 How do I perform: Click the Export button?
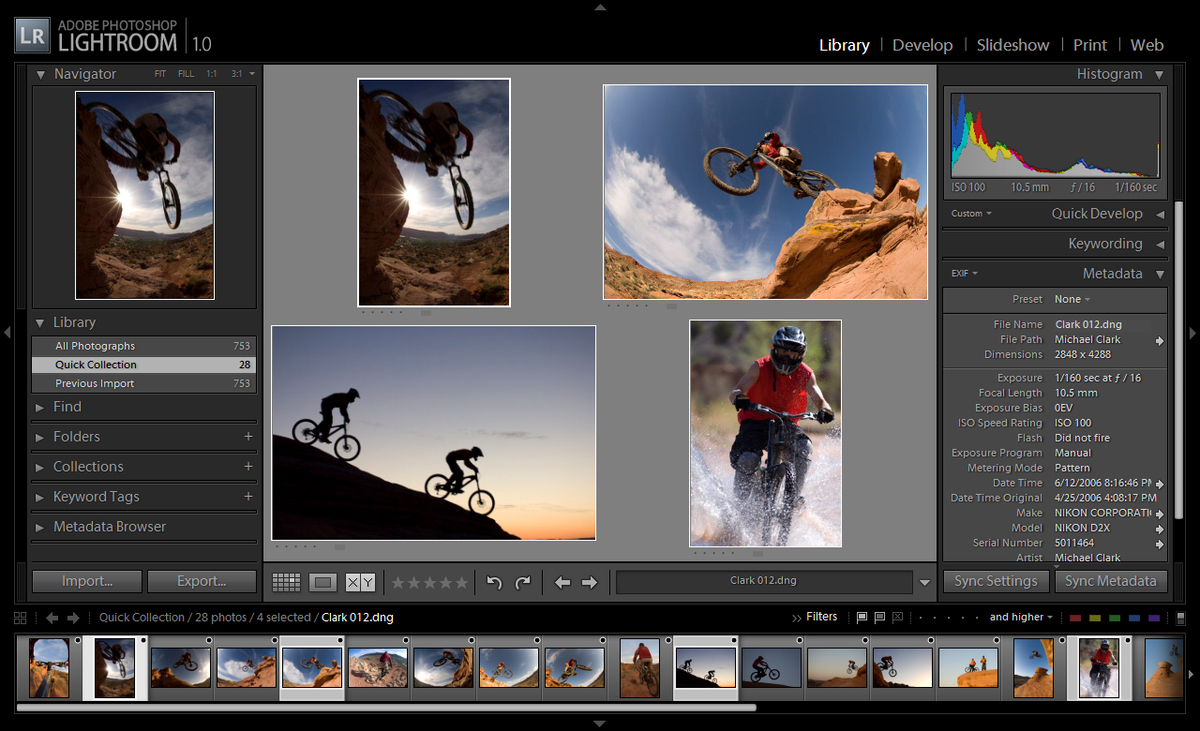202,581
